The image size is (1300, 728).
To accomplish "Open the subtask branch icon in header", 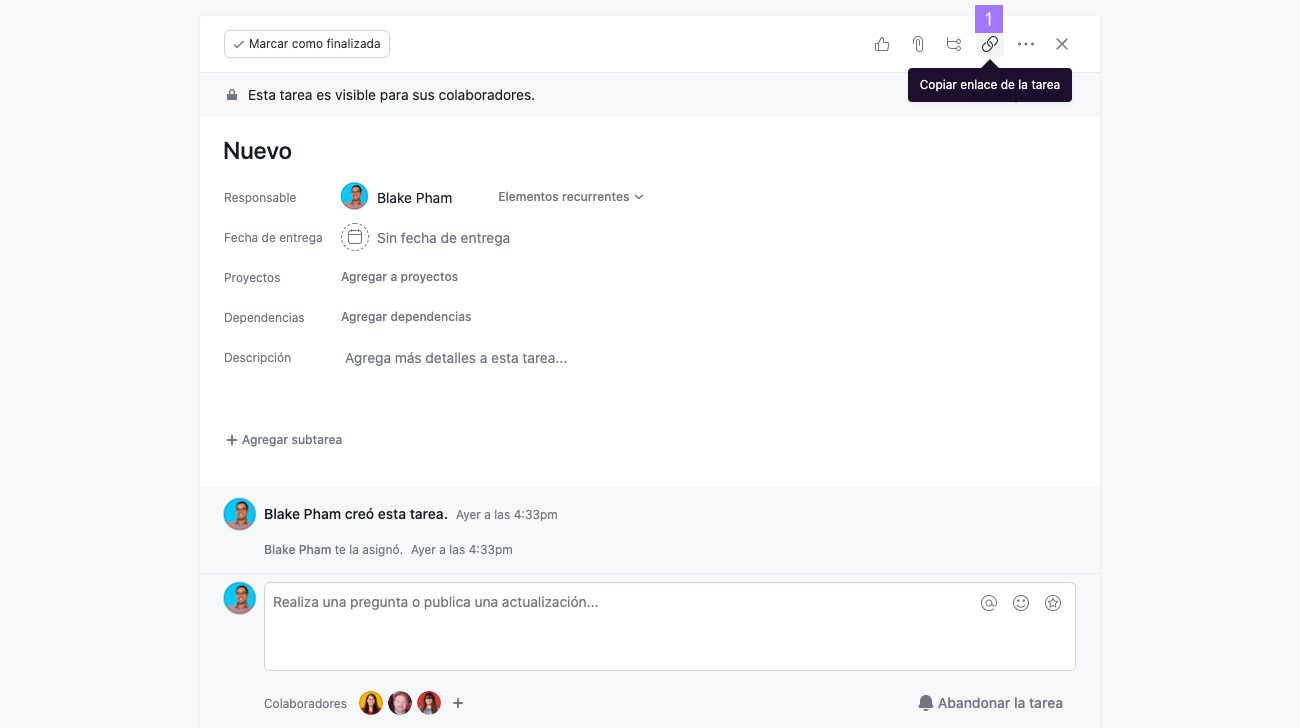I will 954,44.
